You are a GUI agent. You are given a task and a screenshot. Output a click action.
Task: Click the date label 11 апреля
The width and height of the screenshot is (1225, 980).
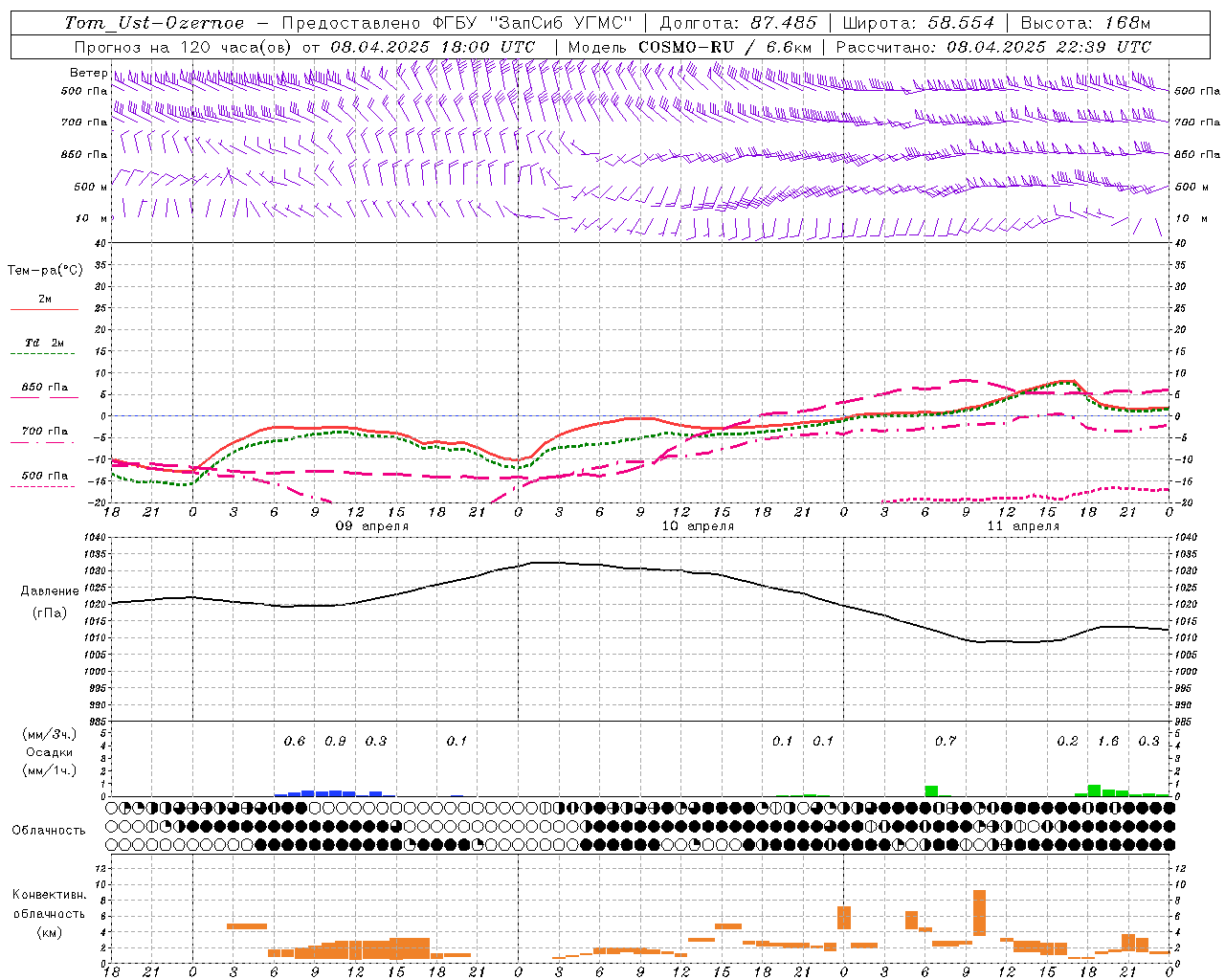(x=1023, y=526)
